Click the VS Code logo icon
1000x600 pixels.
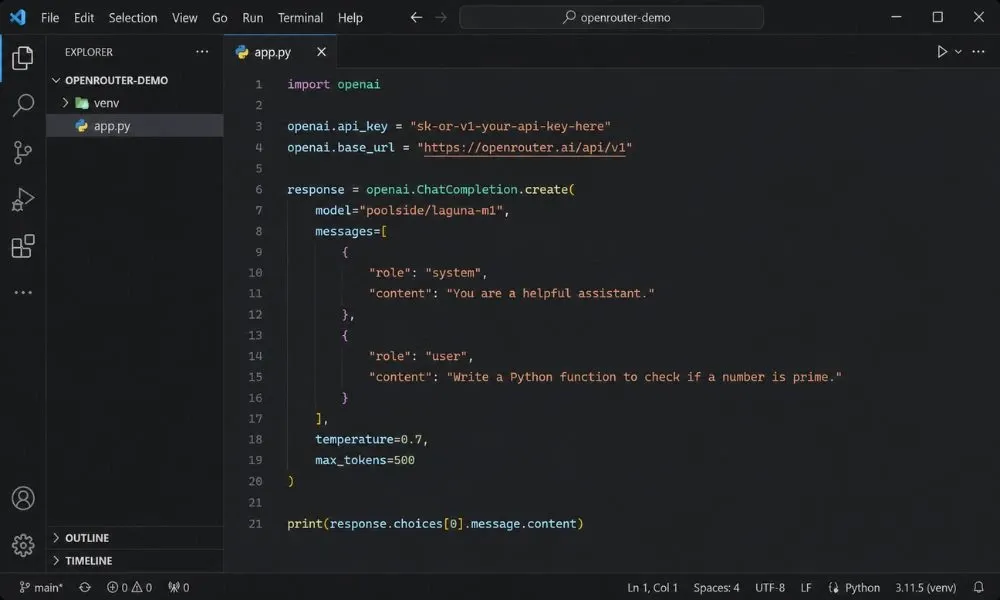(x=18, y=17)
